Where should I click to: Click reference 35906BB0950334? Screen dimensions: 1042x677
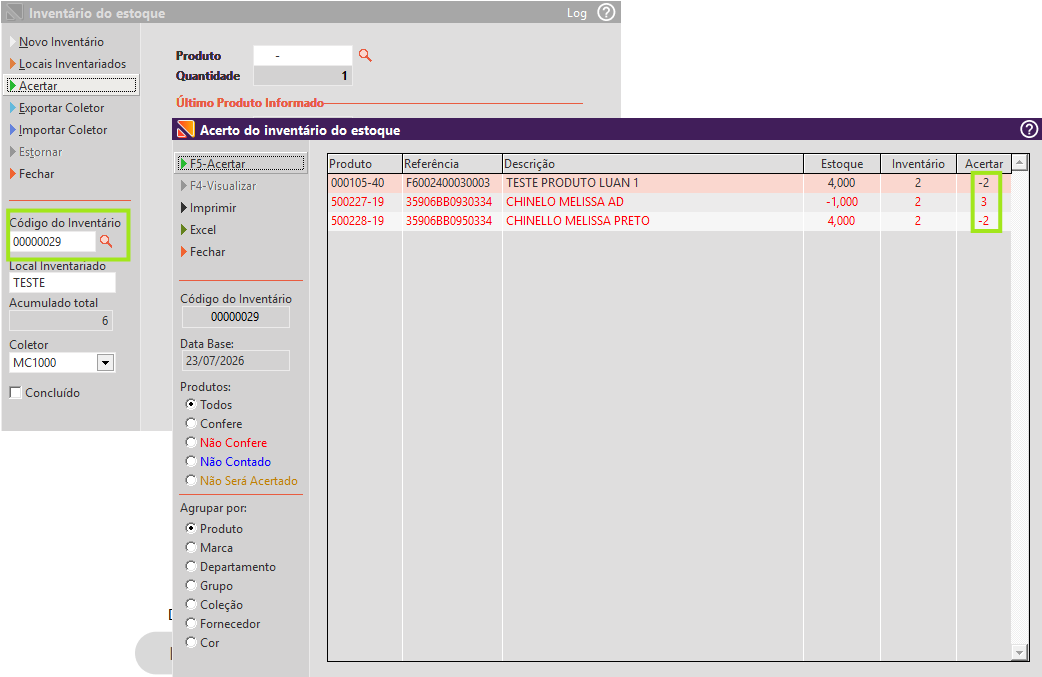click(x=449, y=221)
